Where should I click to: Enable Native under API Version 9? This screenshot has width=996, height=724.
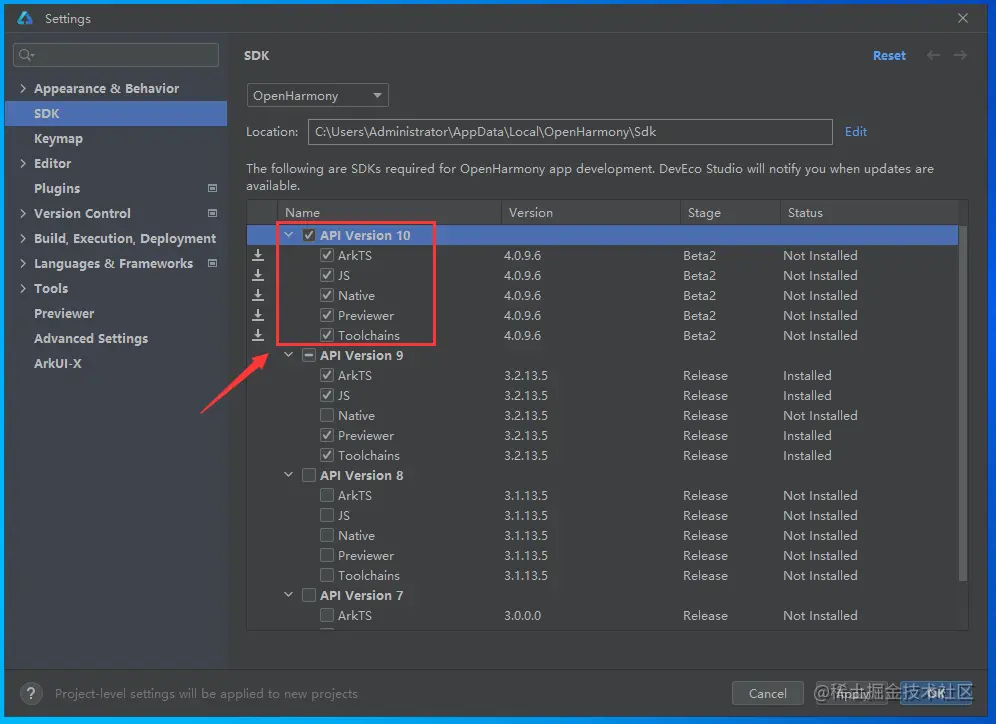(326, 415)
